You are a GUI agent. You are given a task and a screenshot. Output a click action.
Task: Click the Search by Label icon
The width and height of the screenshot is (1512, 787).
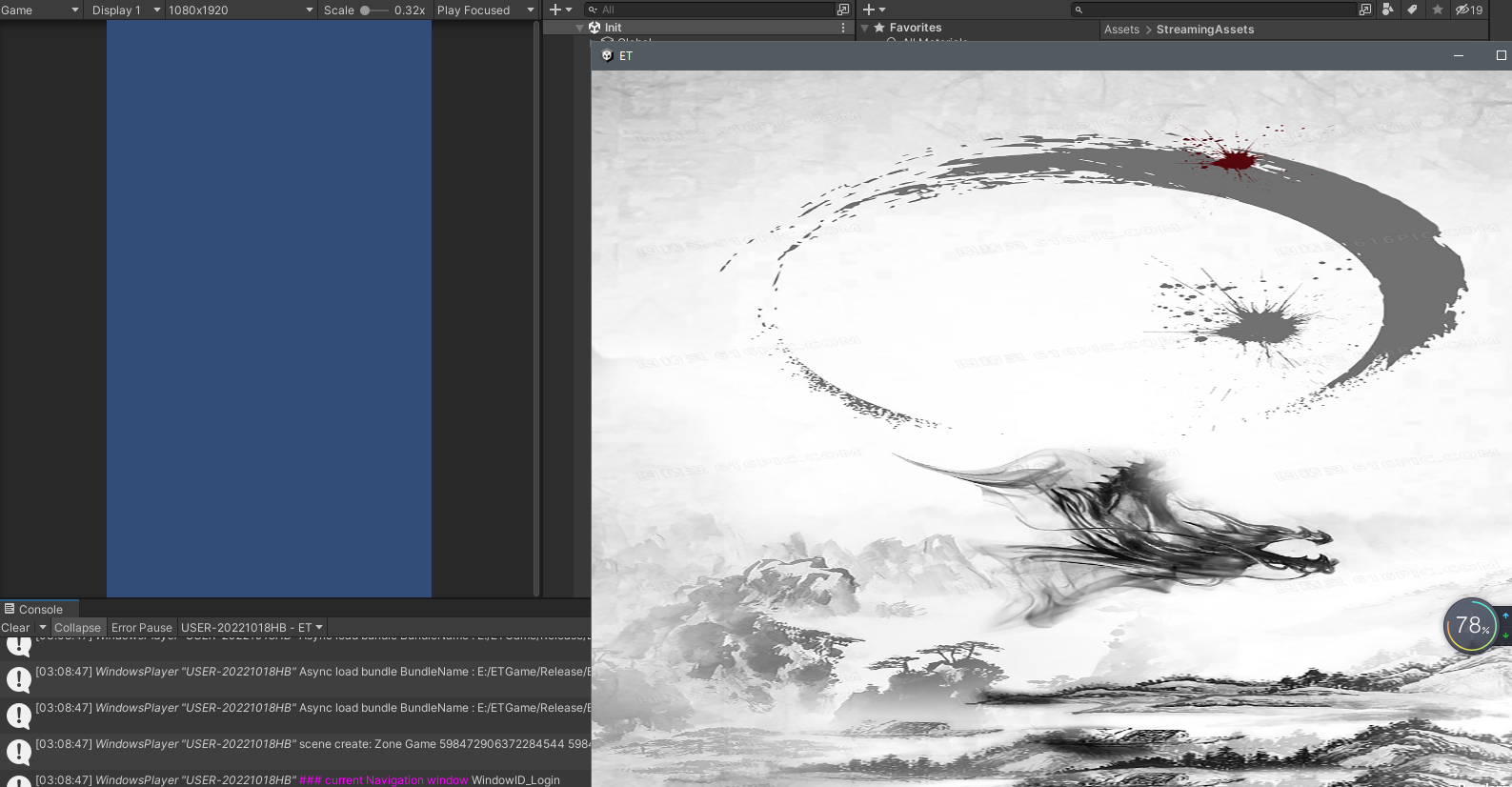pyautogui.click(x=1413, y=10)
